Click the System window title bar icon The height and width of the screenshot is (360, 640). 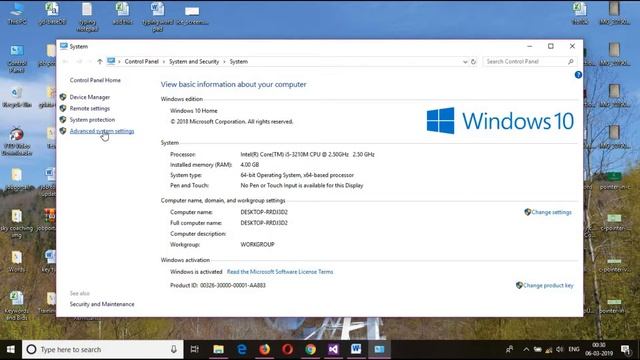click(64, 46)
